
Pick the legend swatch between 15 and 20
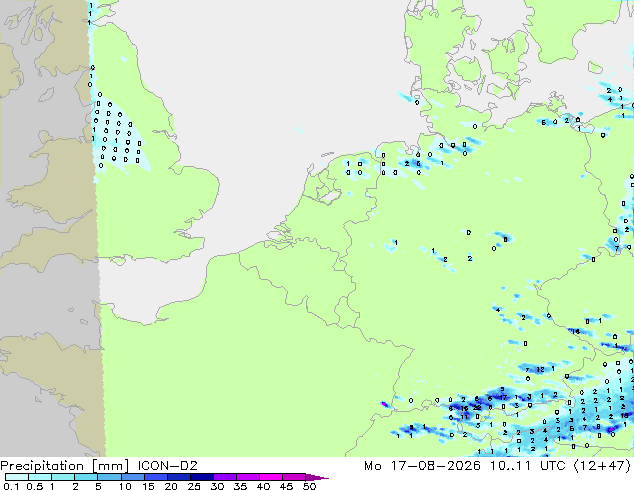click(x=155, y=477)
